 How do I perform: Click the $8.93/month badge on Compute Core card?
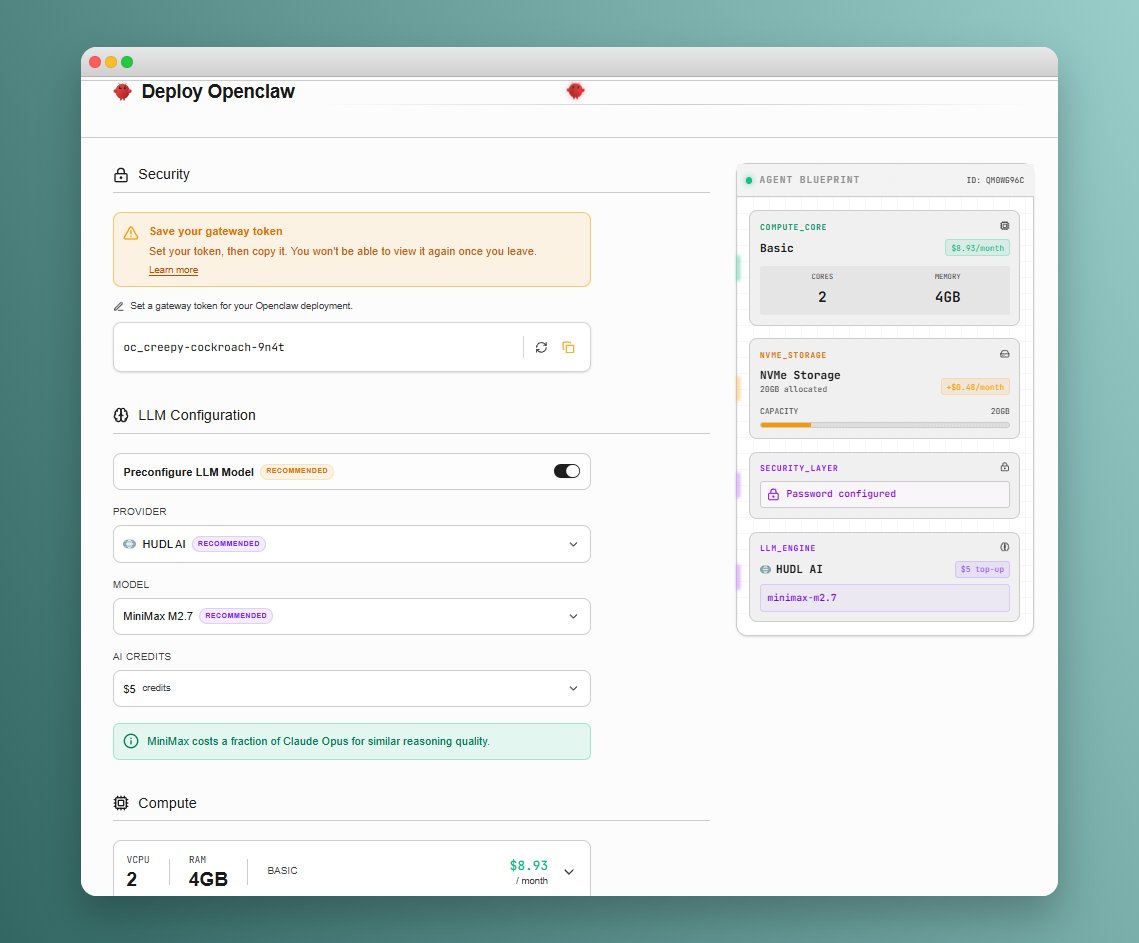pyautogui.click(x=977, y=248)
